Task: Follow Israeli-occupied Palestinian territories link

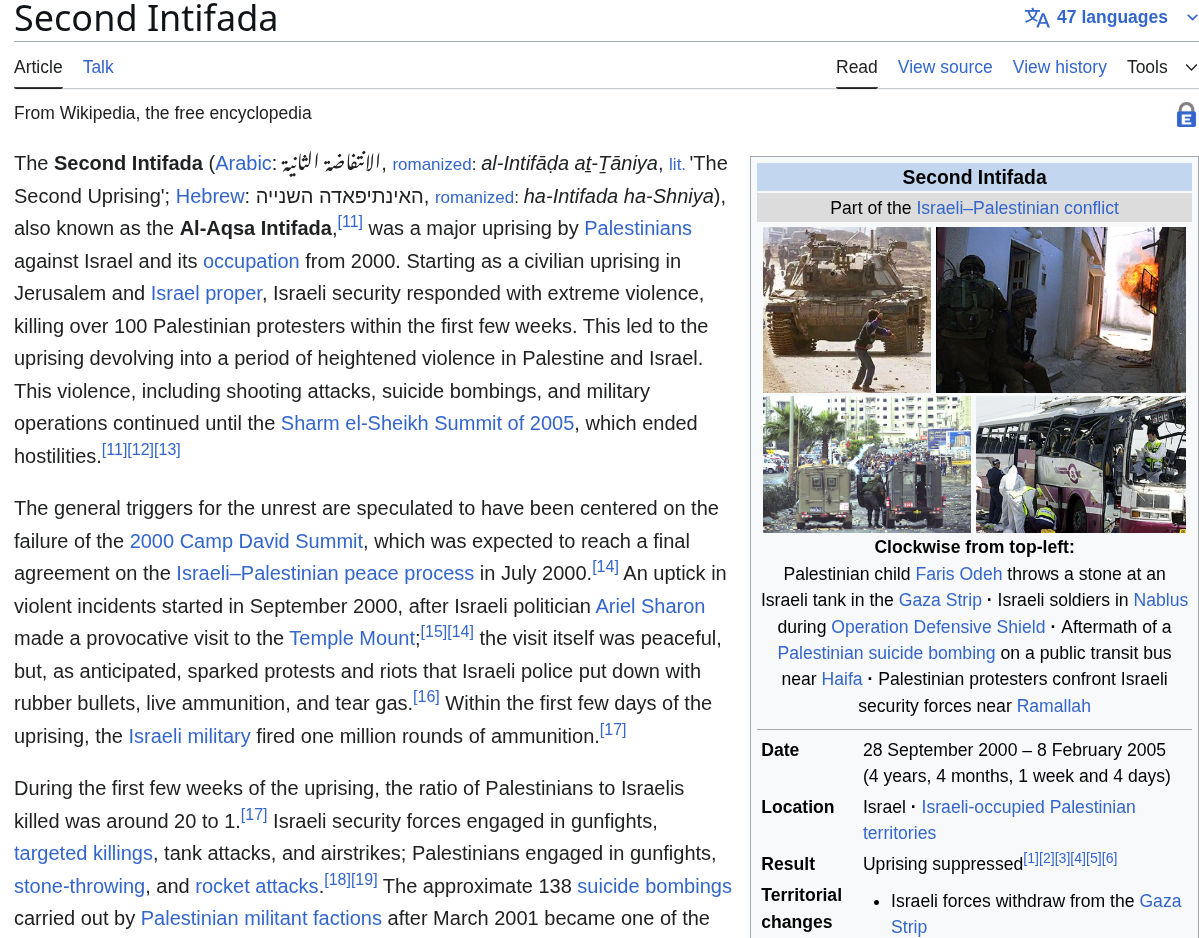Action: 999,820
